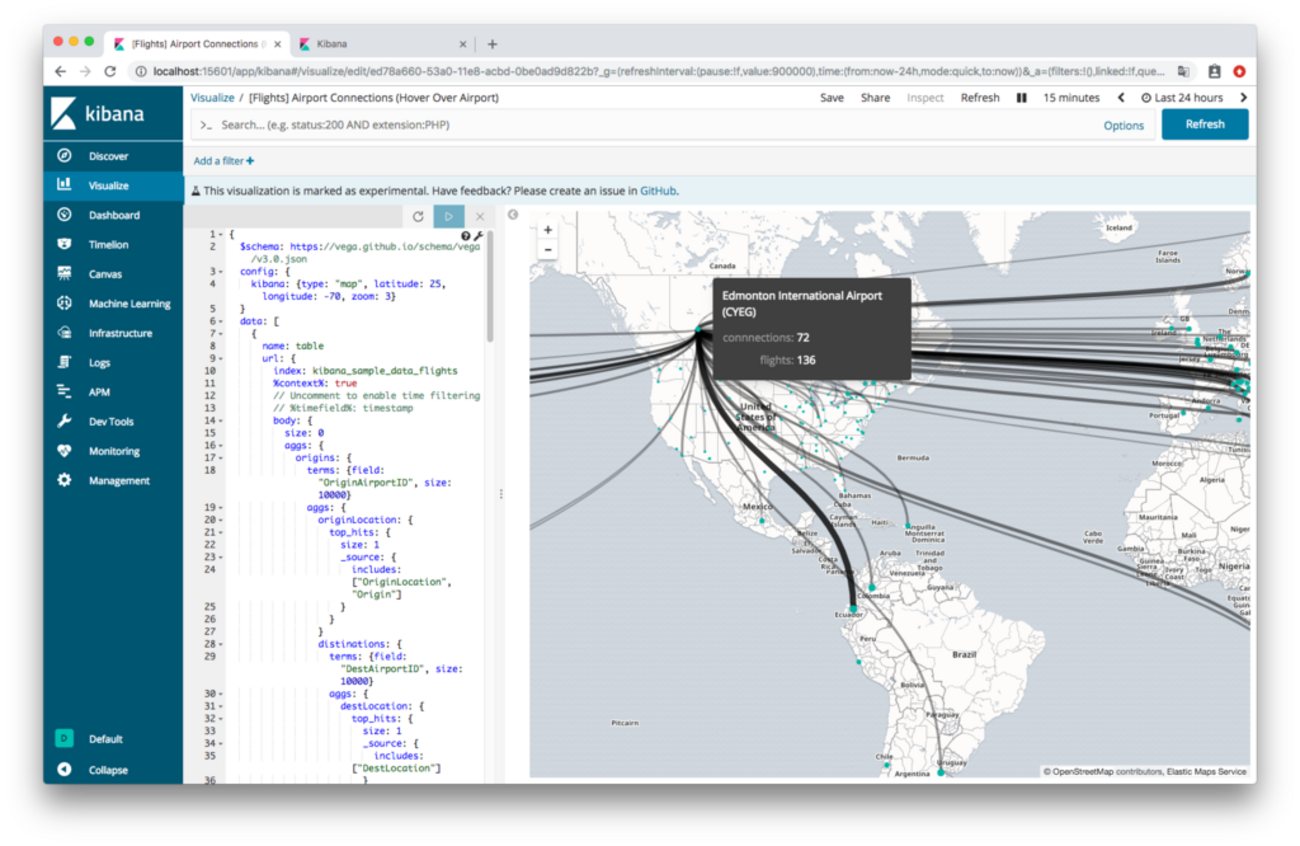The width and height of the screenshot is (1300, 846).
Task: Click the map zoom in plus button
Action: point(548,230)
